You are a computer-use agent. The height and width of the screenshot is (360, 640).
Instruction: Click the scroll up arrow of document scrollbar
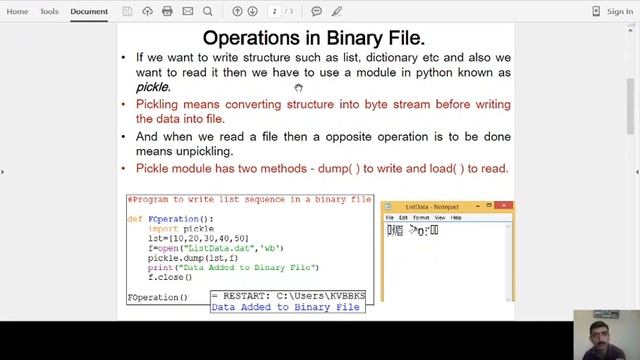[x=631, y=30]
